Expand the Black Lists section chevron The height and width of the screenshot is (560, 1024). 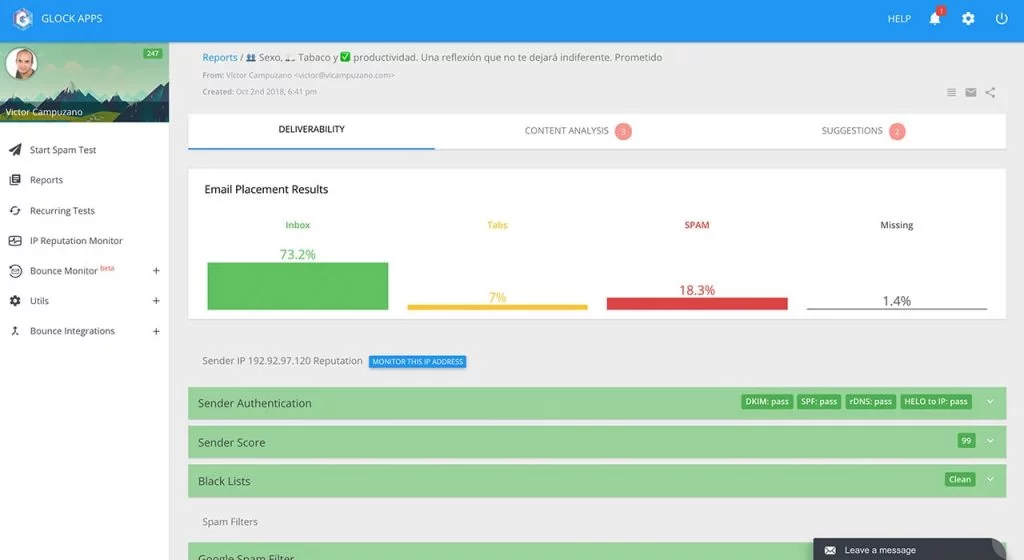point(990,480)
